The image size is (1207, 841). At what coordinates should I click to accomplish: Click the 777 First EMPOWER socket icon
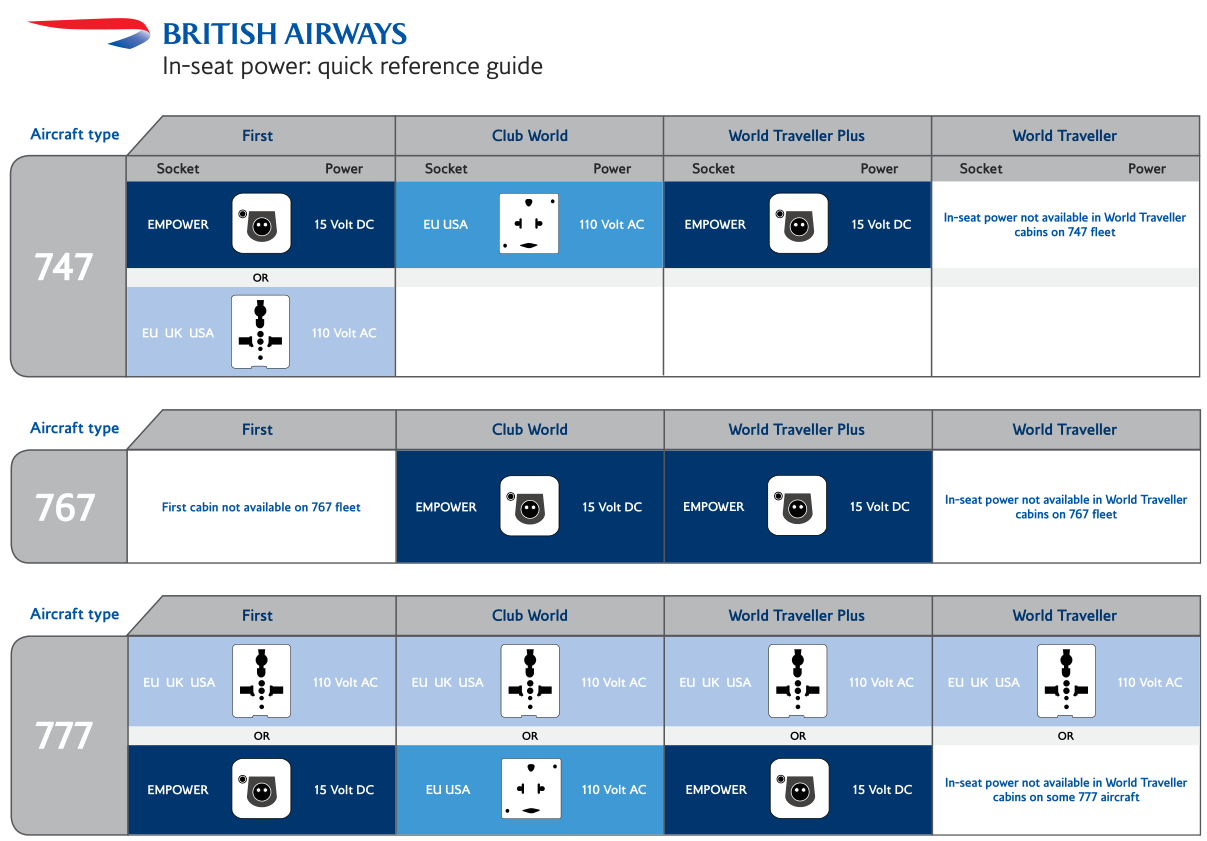(261, 789)
